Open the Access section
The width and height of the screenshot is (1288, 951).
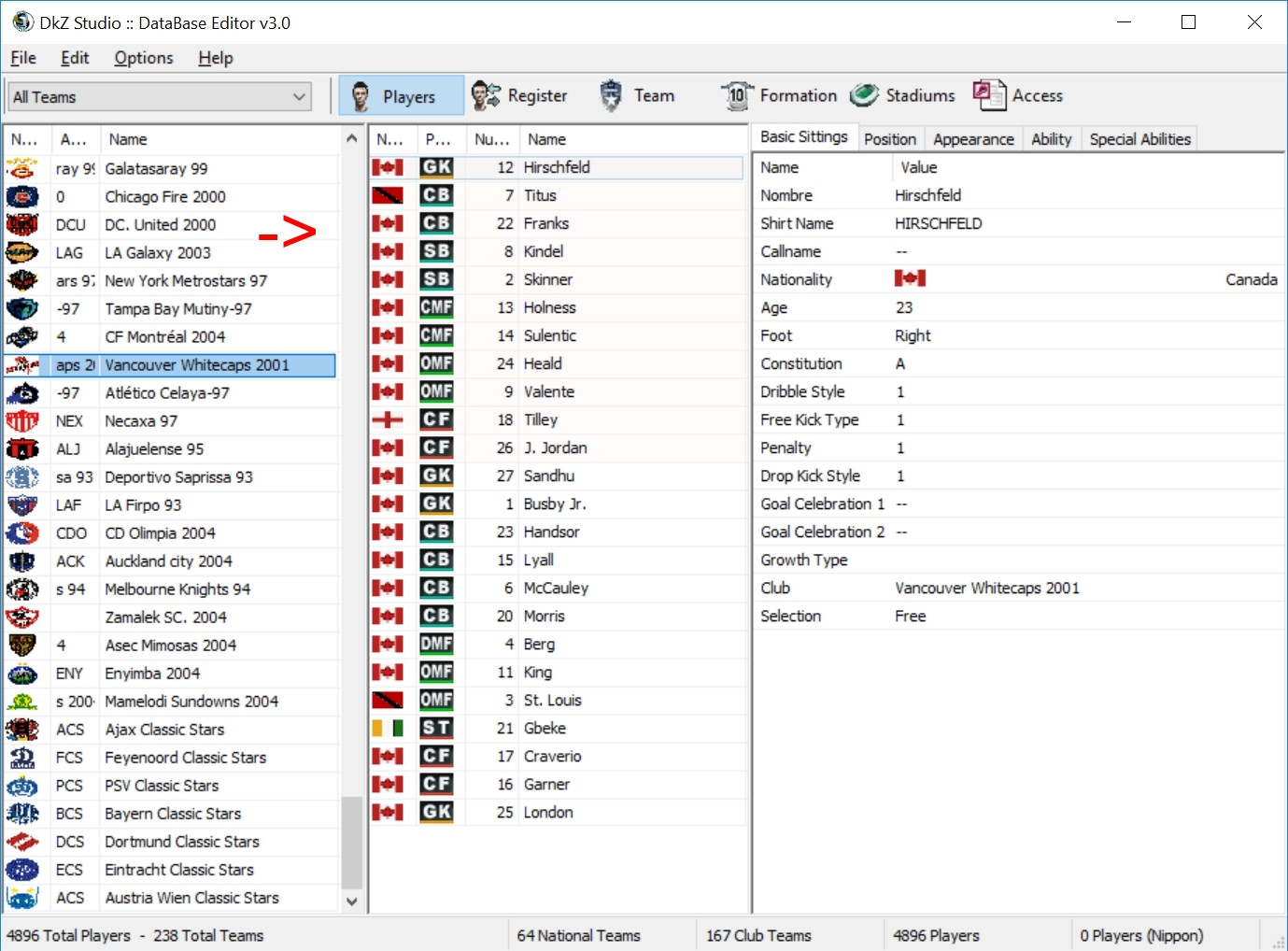1017,95
